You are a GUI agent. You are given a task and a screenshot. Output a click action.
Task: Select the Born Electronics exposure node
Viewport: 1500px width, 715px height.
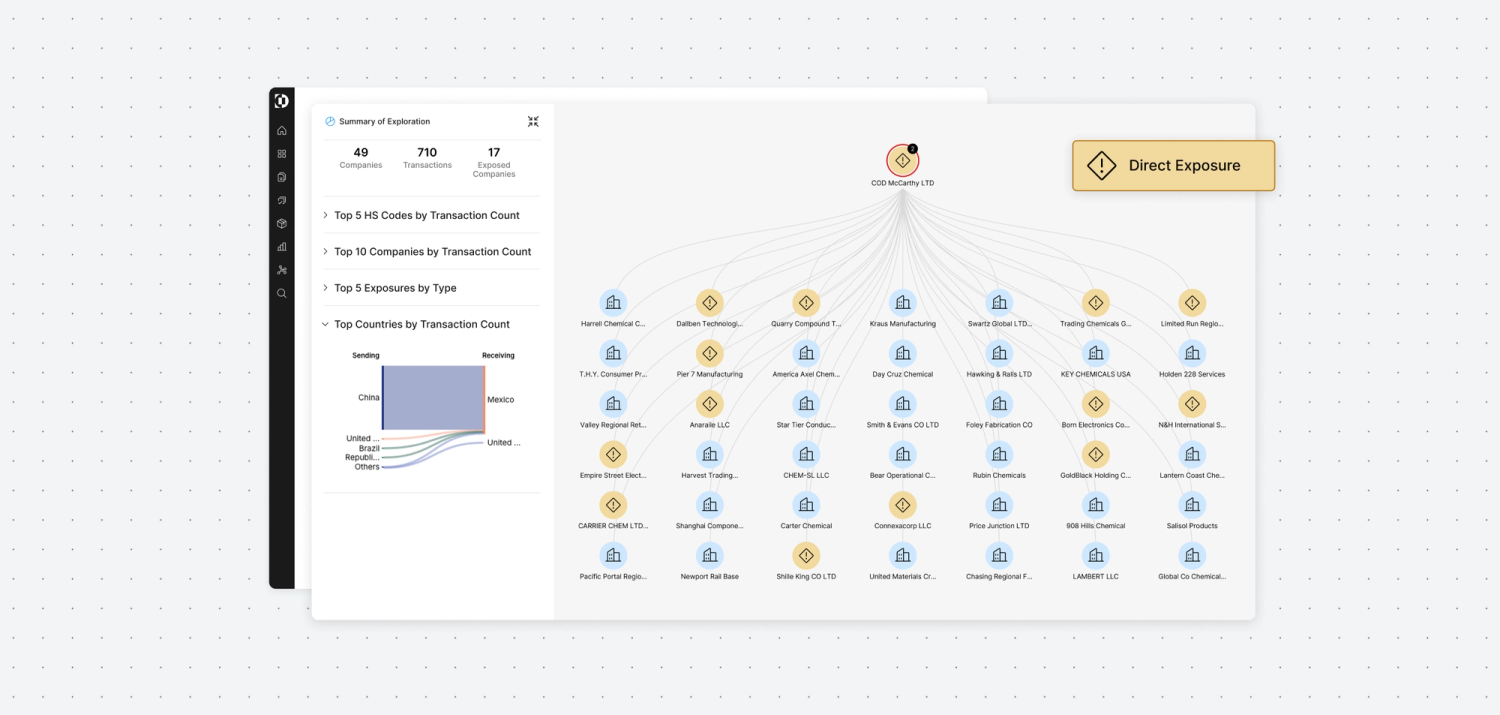[1096, 404]
